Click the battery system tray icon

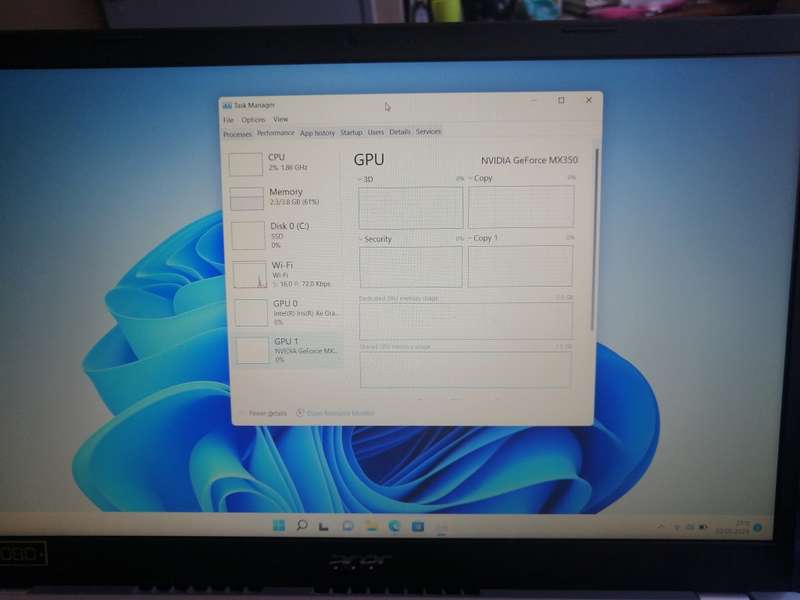click(703, 527)
